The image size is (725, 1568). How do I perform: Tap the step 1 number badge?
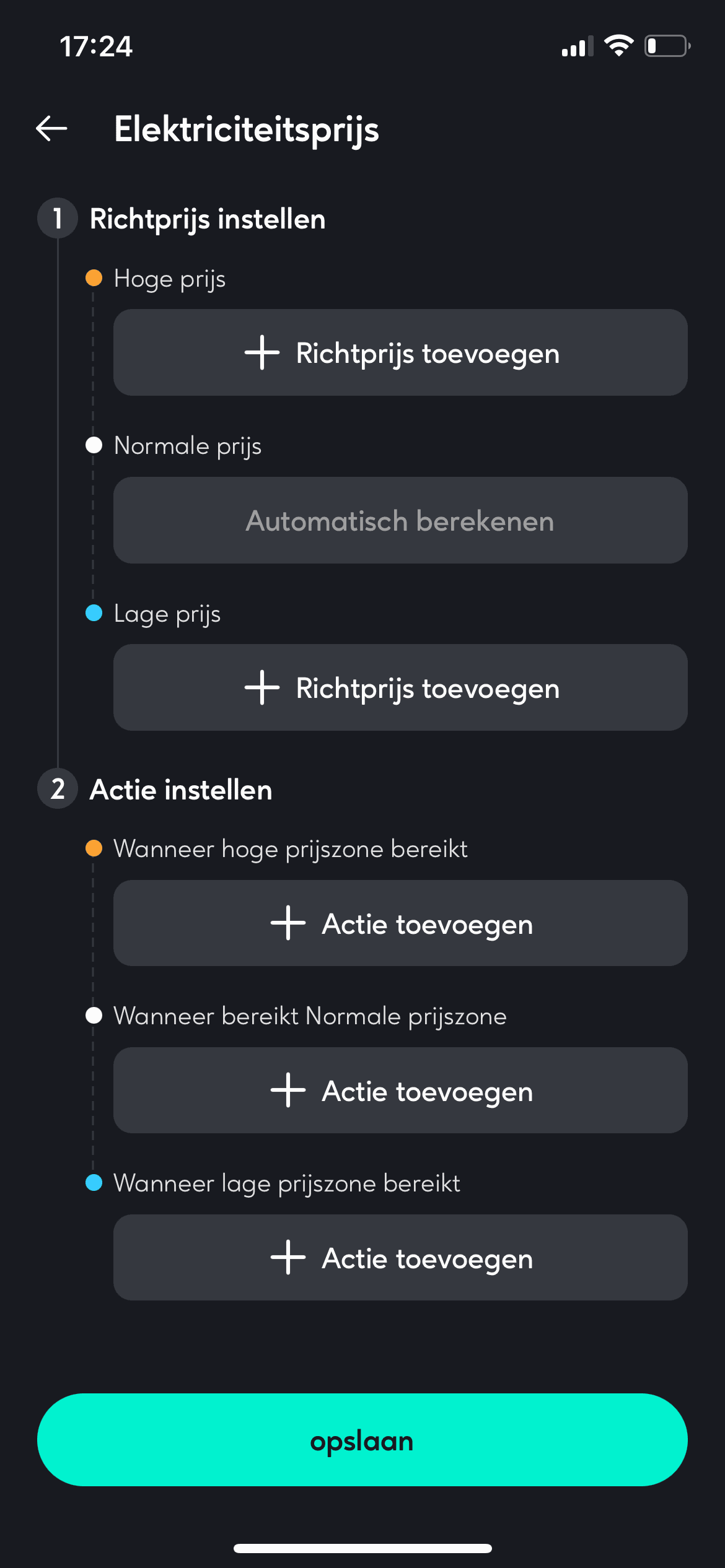pos(58,219)
